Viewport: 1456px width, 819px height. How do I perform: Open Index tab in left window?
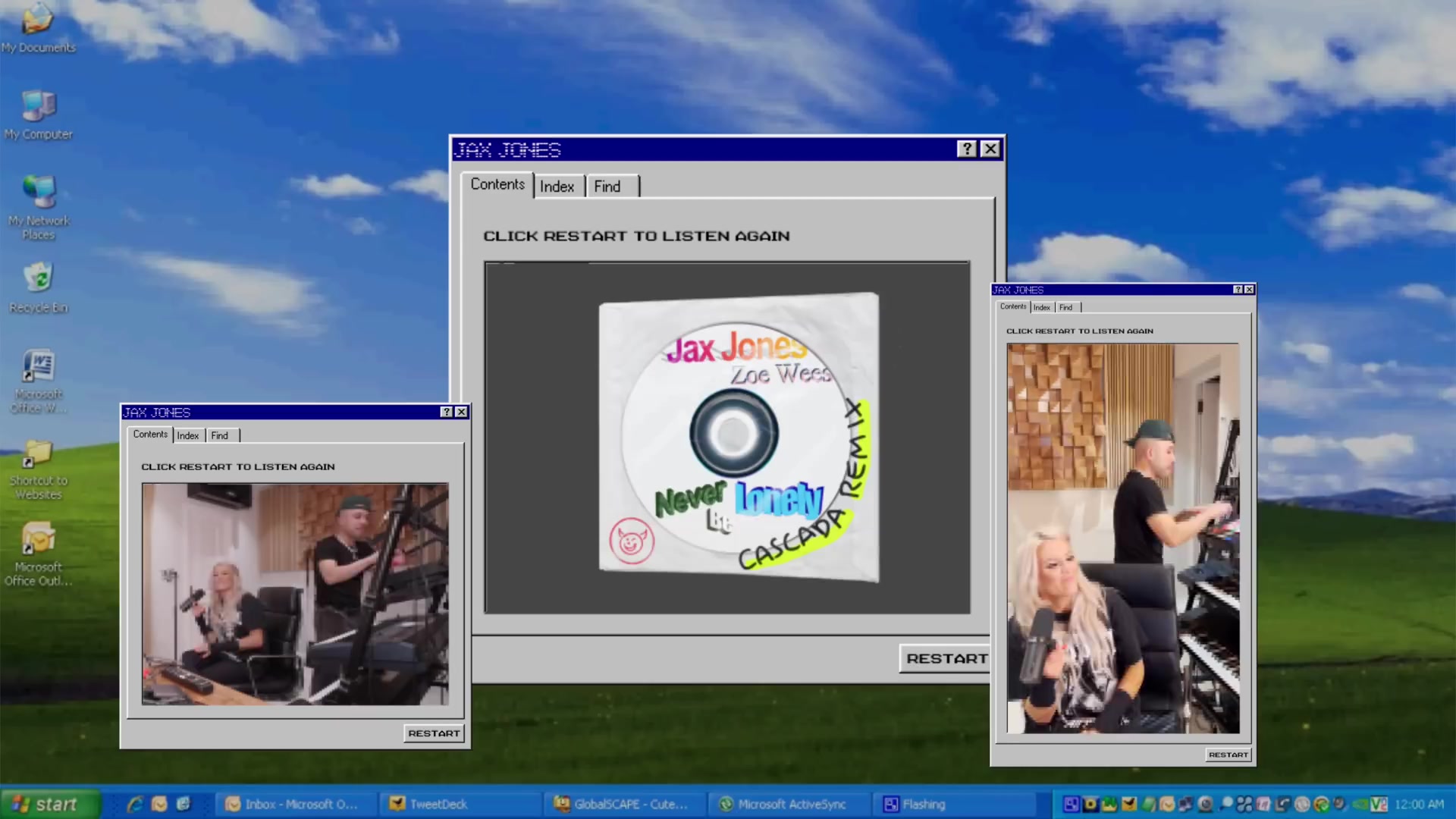click(x=188, y=435)
